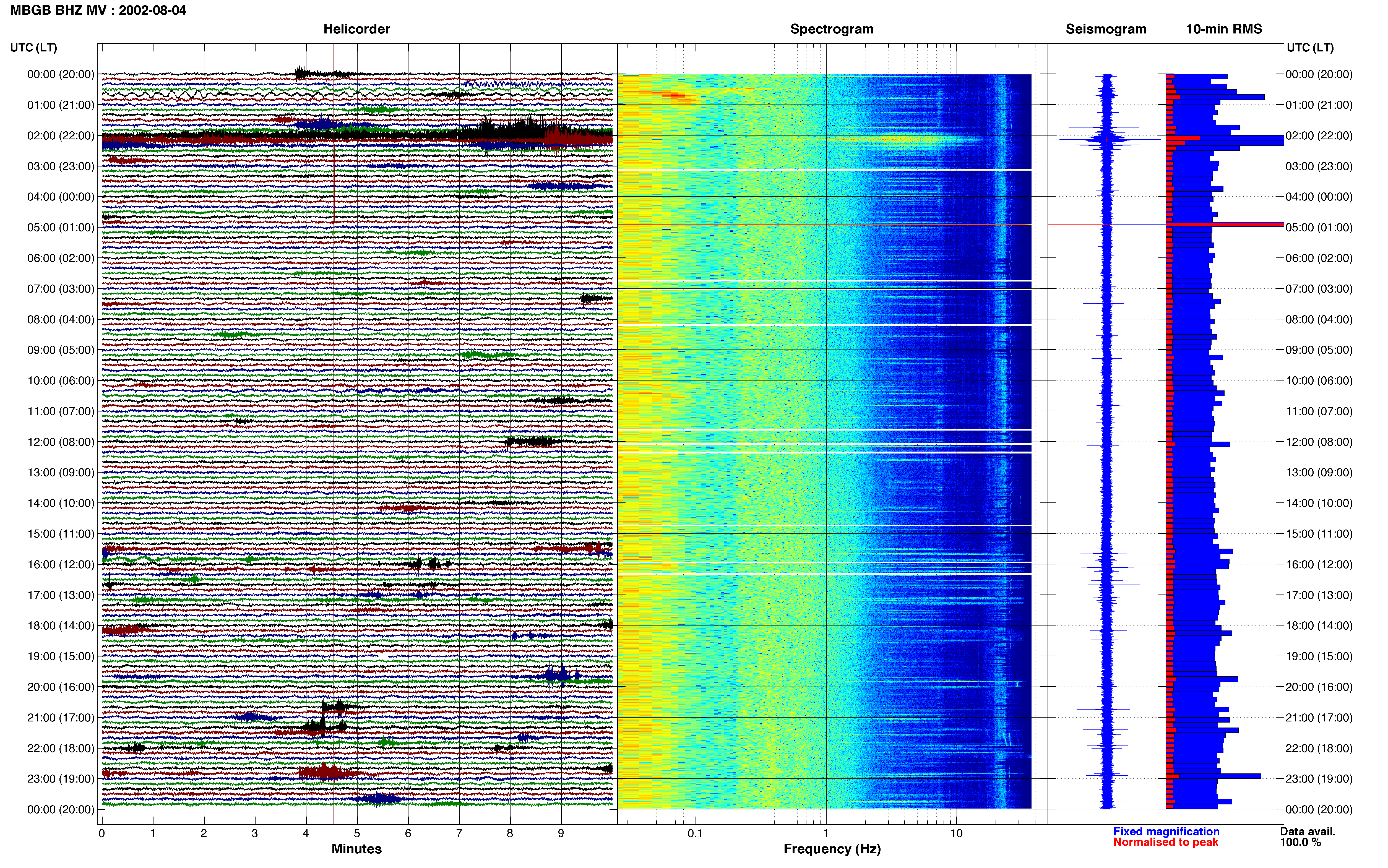Click the '10-min RMS' panel heading

click(1224, 29)
